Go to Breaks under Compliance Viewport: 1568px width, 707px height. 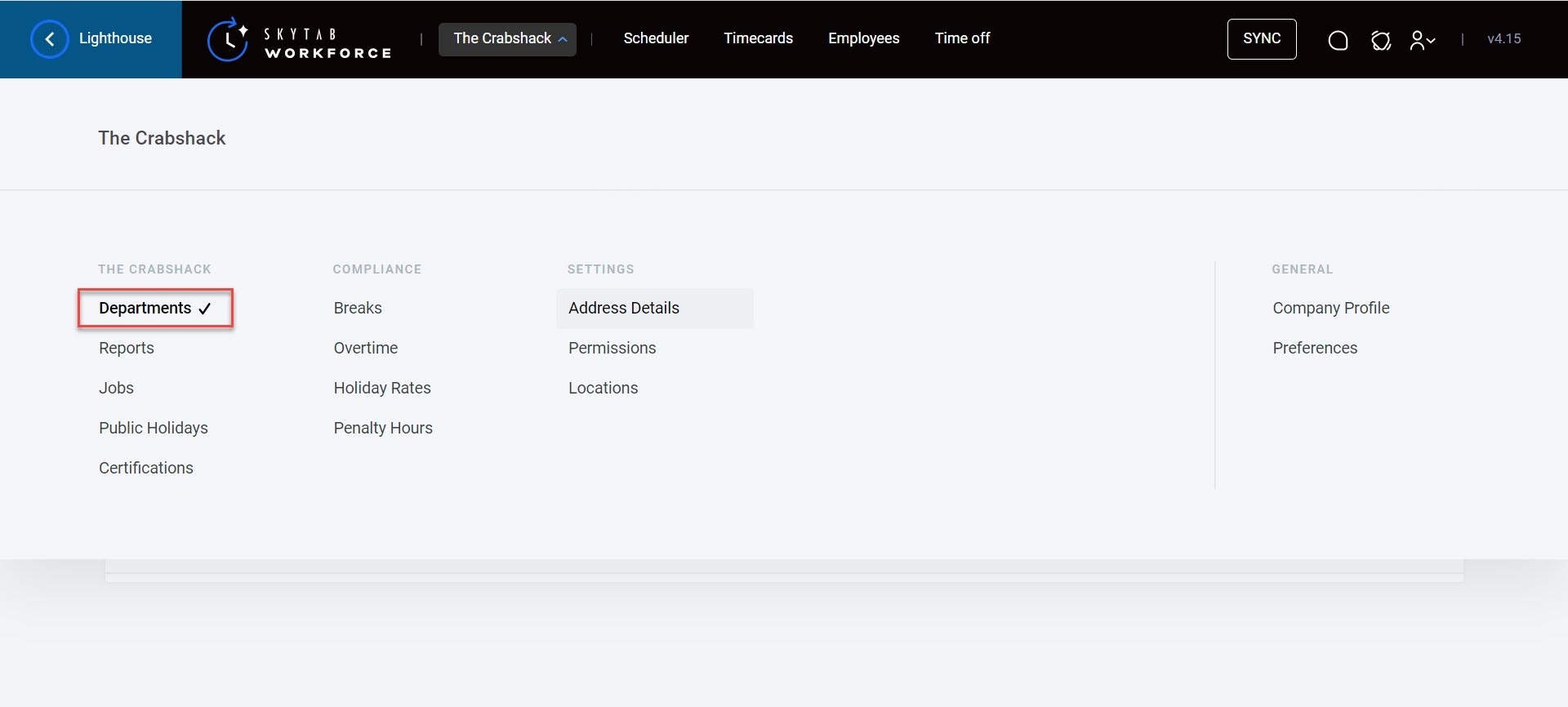click(x=358, y=308)
